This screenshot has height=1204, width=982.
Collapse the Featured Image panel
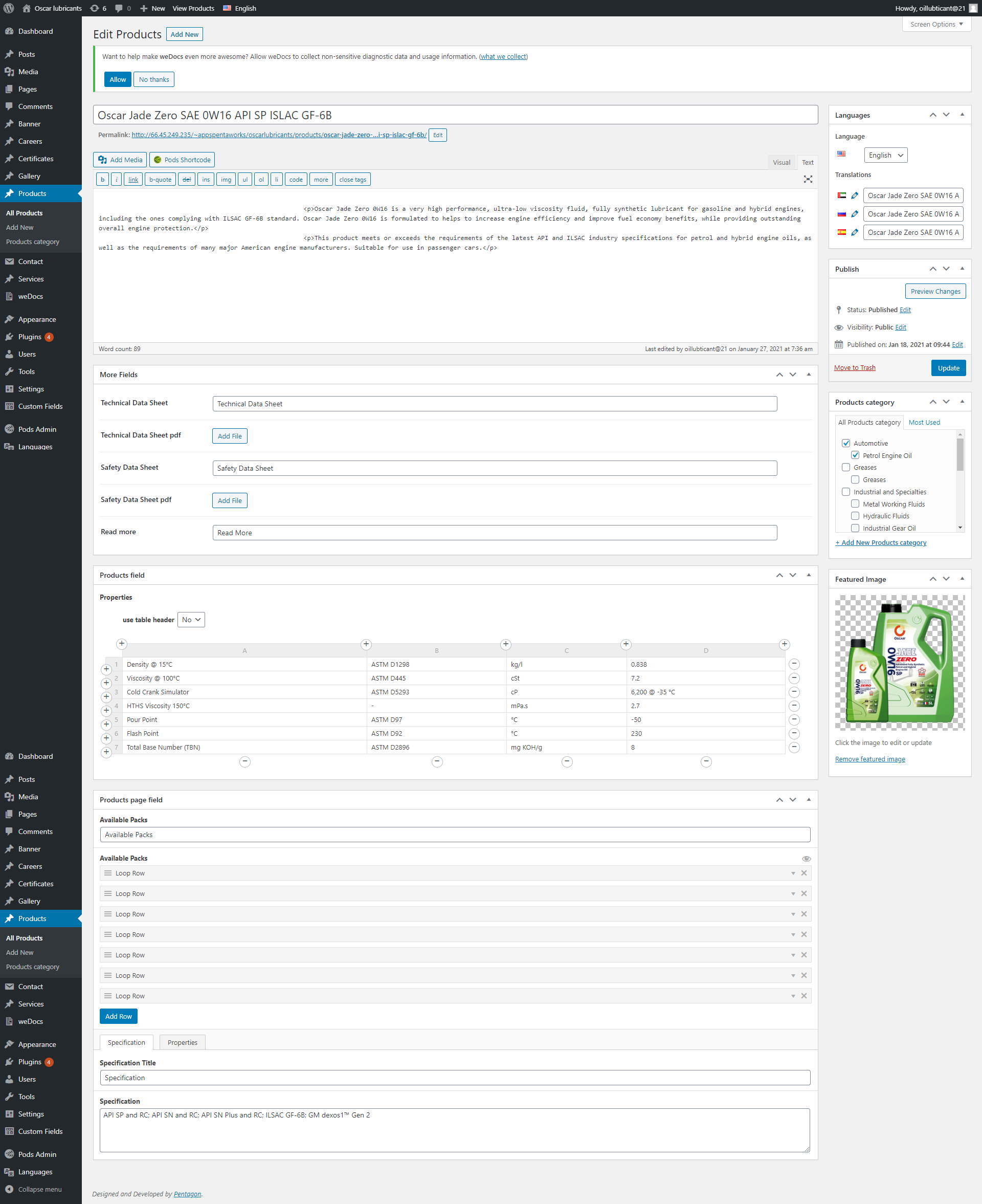tap(962, 579)
